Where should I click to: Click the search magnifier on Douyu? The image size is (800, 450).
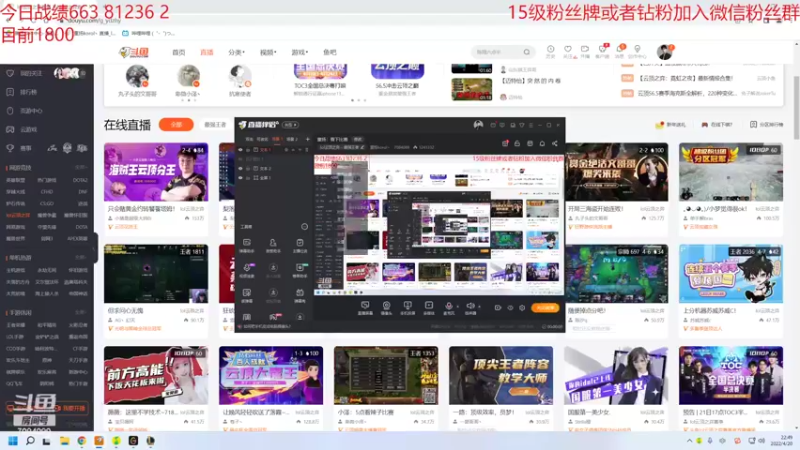tap(527, 52)
